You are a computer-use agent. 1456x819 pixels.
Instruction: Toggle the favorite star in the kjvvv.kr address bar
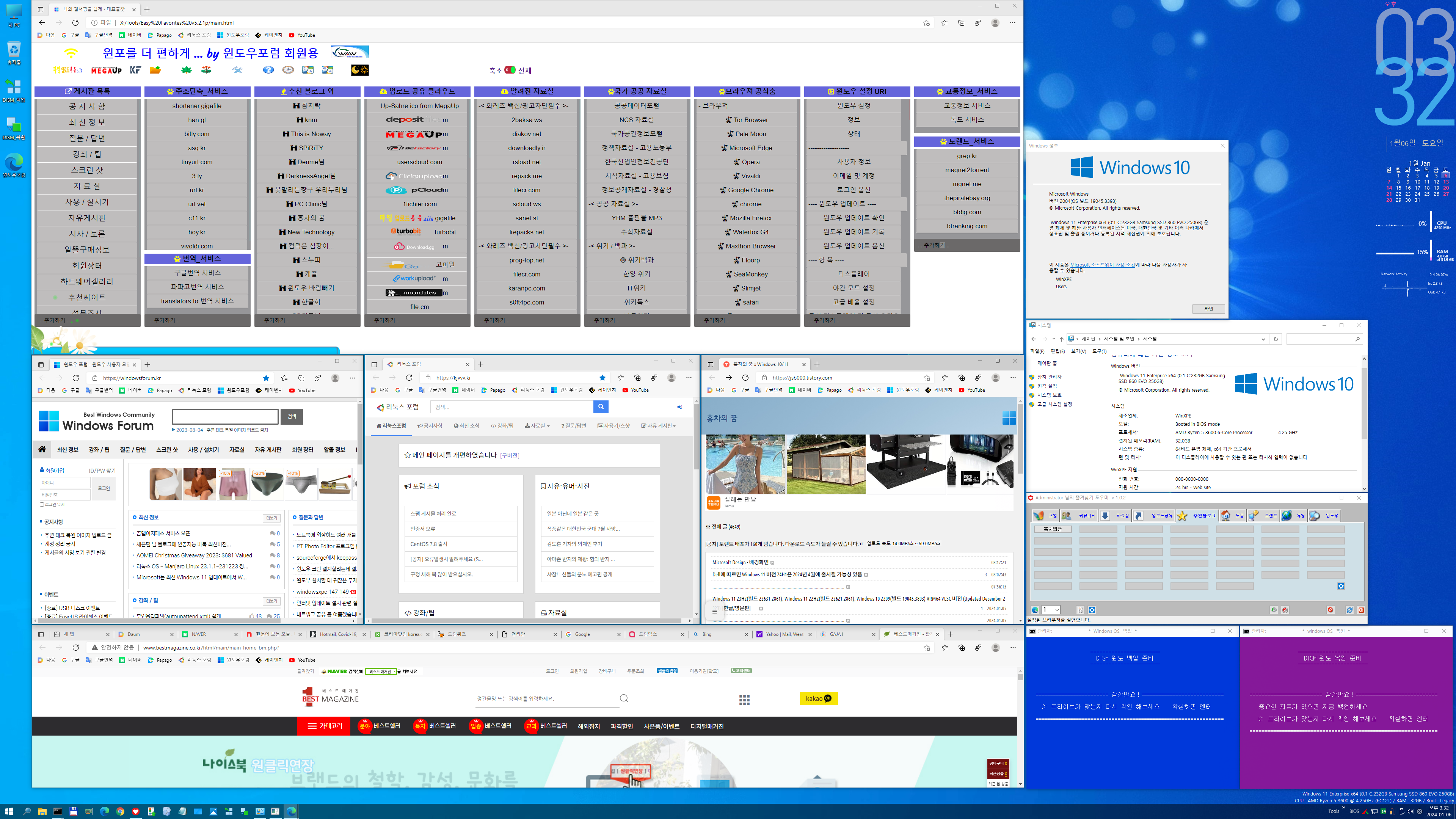pyautogui.click(x=602, y=378)
